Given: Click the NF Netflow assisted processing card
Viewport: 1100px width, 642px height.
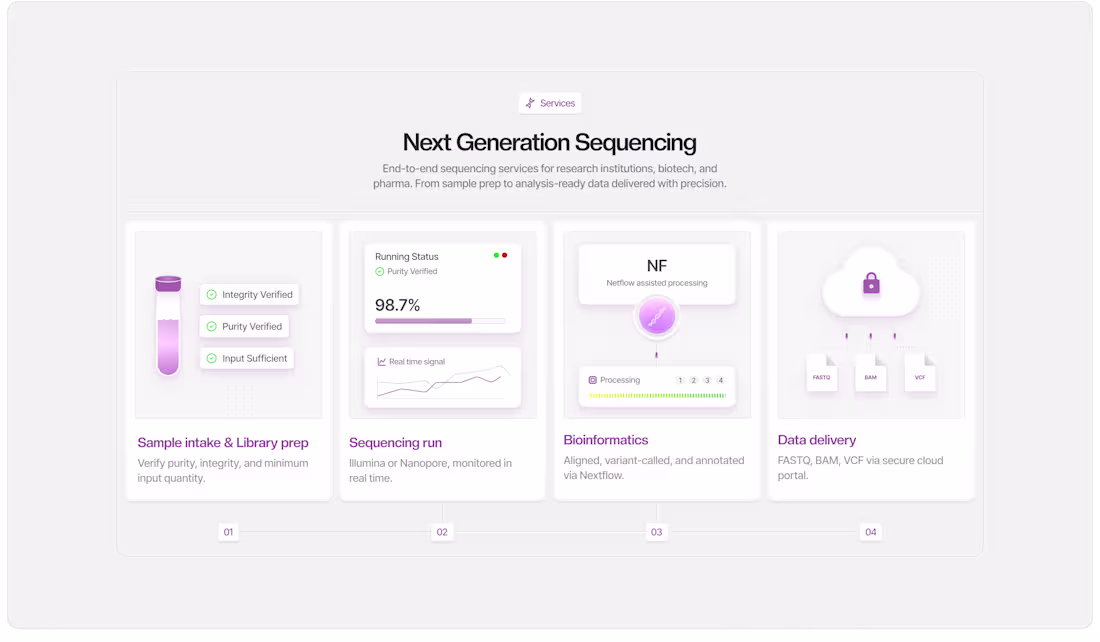Looking at the screenshot, I should (x=657, y=274).
